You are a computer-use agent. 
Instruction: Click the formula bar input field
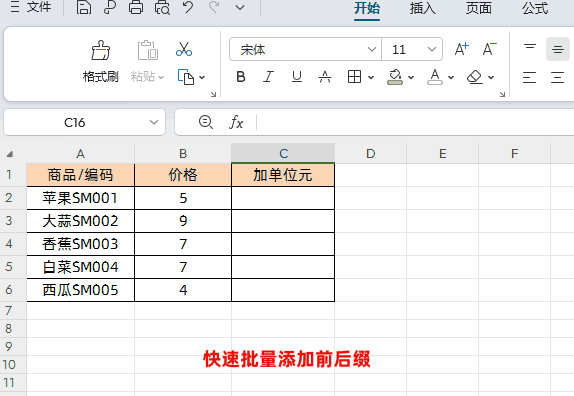415,122
